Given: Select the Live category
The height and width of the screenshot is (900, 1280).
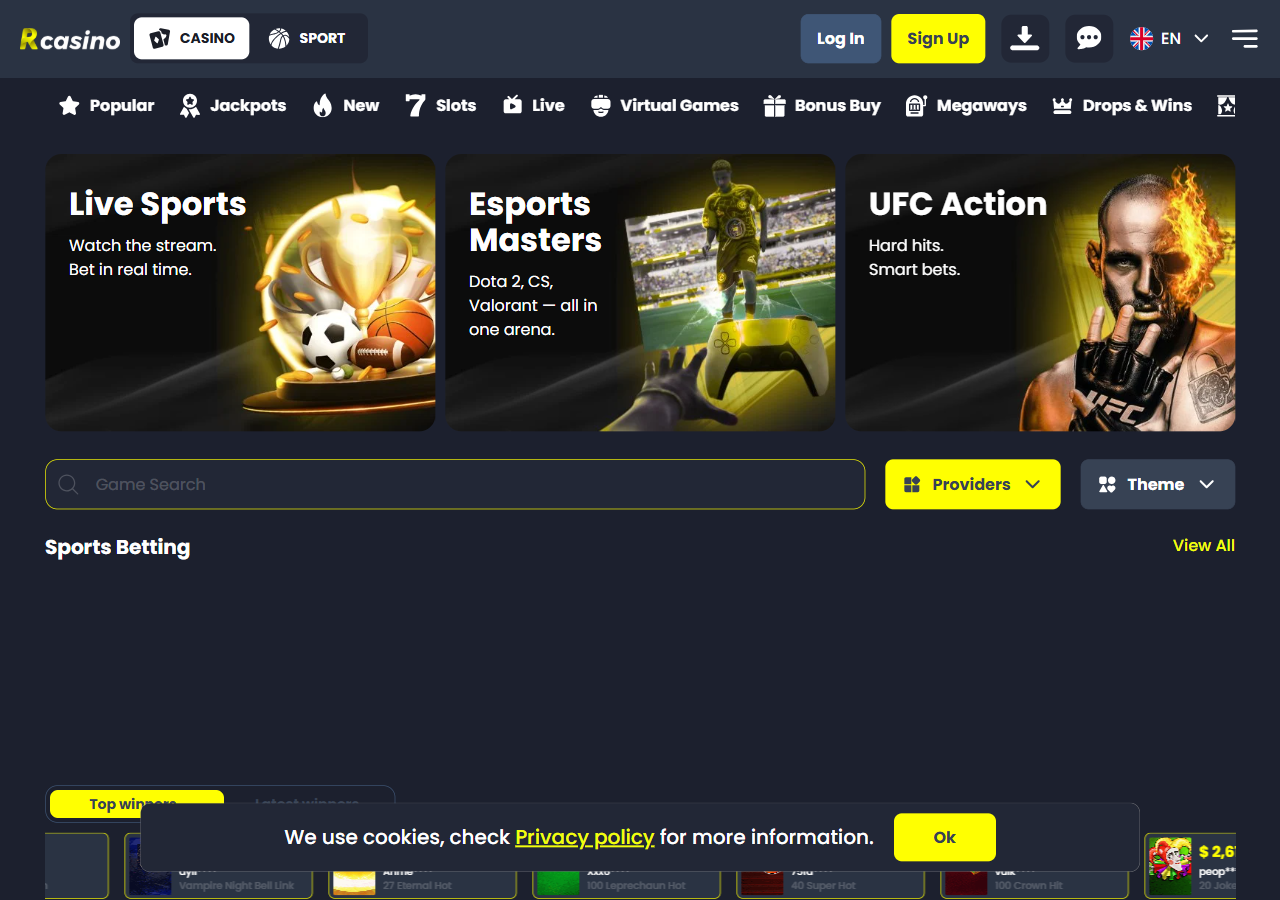Looking at the screenshot, I should click(533, 105).
